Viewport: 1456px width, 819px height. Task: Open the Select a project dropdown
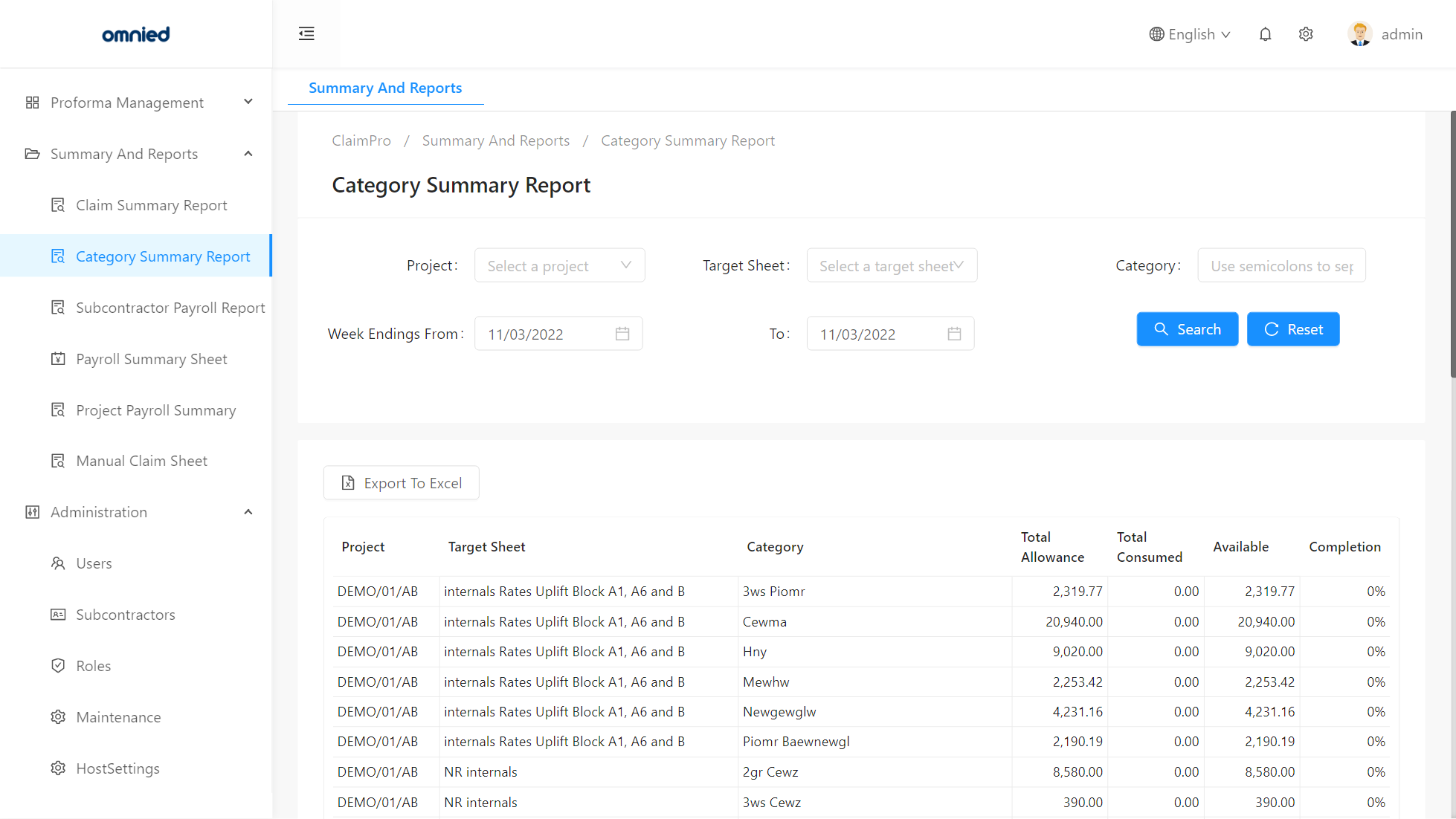click(559, 265)
